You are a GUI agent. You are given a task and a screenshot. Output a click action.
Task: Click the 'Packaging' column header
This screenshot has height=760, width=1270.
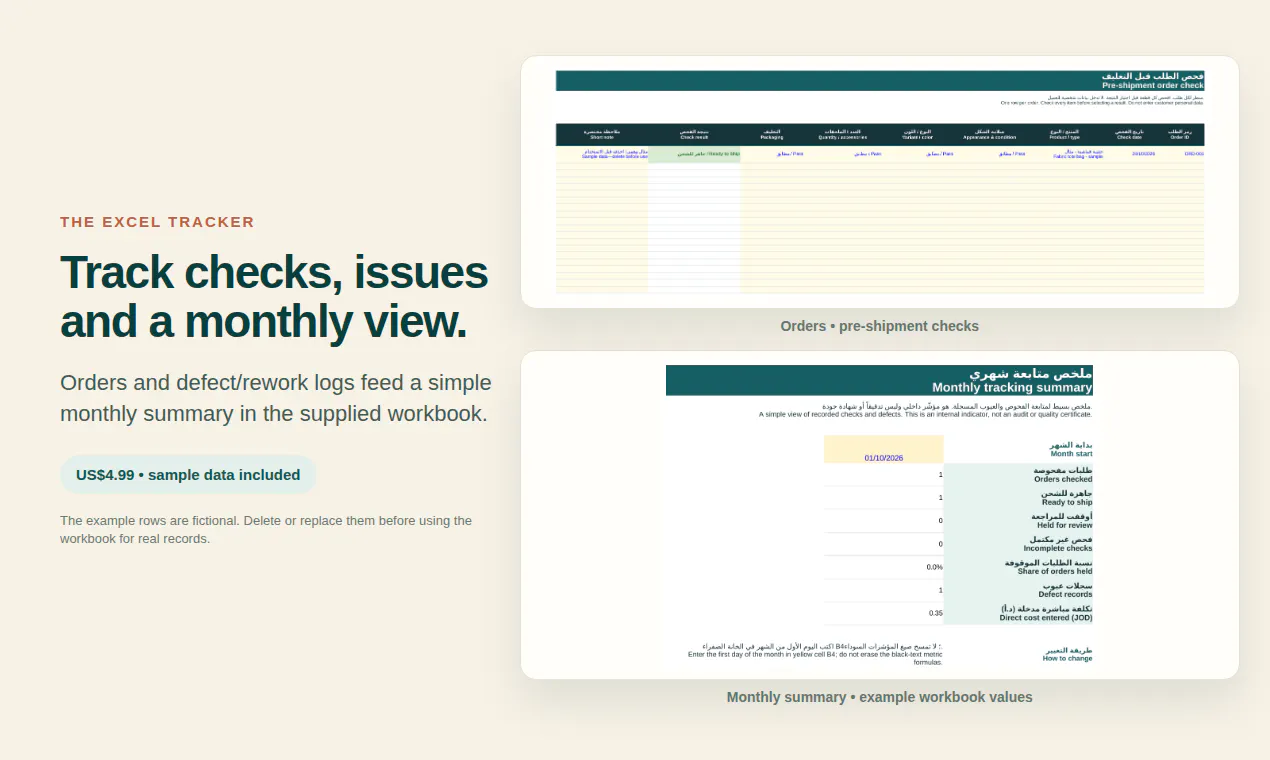pos(772,134)
